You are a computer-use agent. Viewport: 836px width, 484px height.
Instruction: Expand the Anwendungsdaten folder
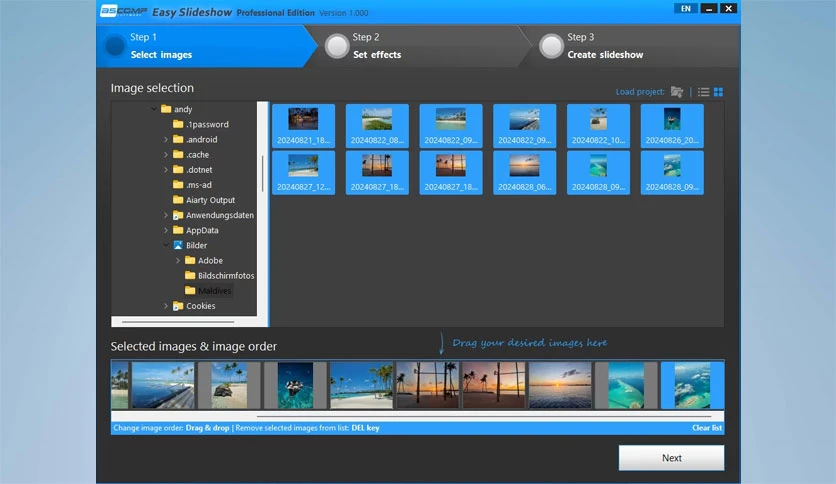coord(166,215)
